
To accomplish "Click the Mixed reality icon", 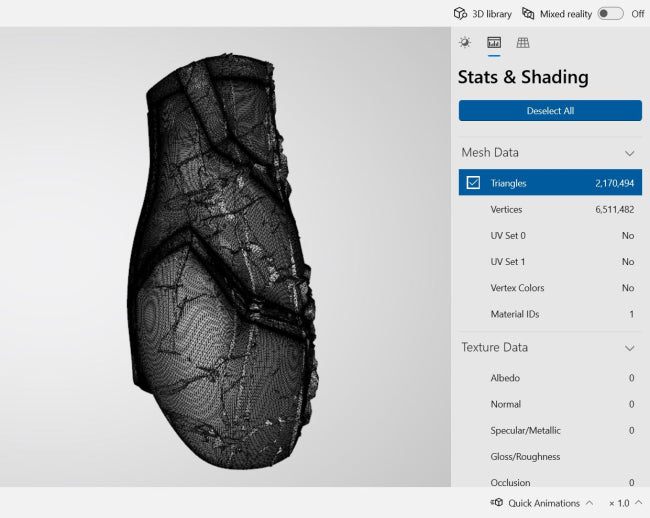I will (x=528, y=14).
